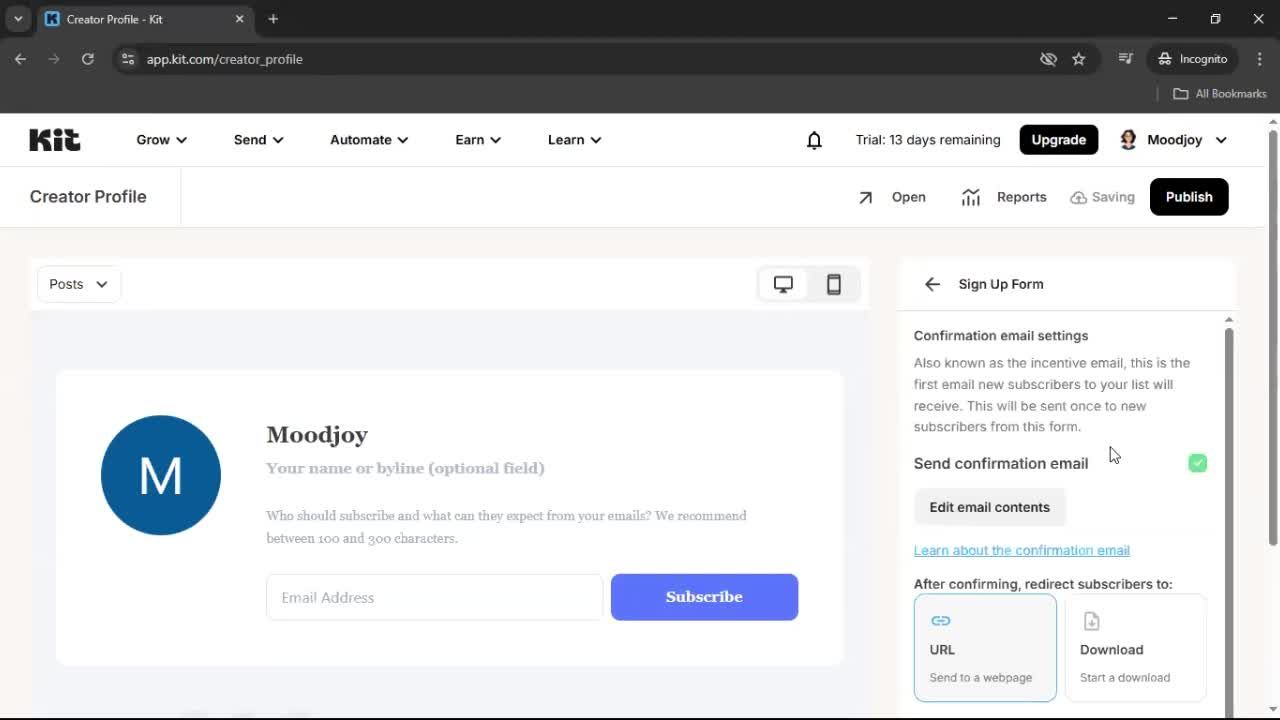Open the notifications bell
The image size is (1280, 720).
coord(814,140)
